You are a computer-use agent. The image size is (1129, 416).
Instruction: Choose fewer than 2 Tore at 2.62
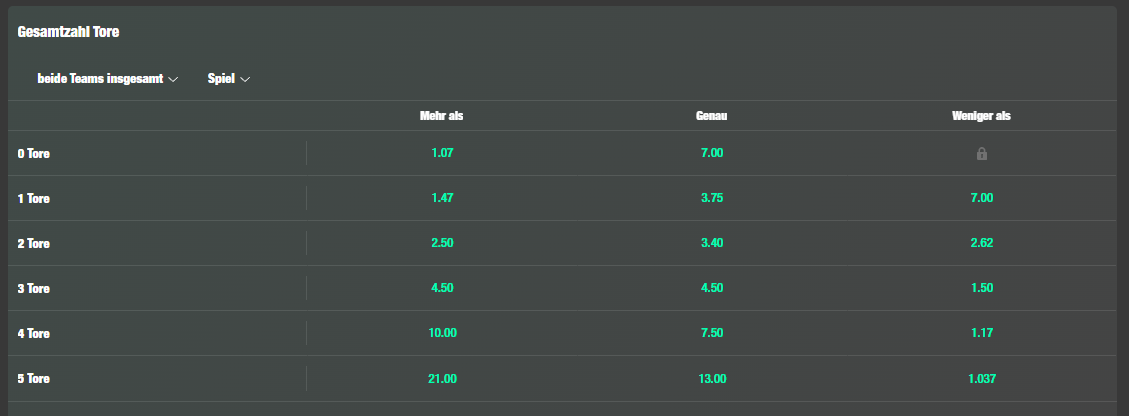tap(981, 243)
